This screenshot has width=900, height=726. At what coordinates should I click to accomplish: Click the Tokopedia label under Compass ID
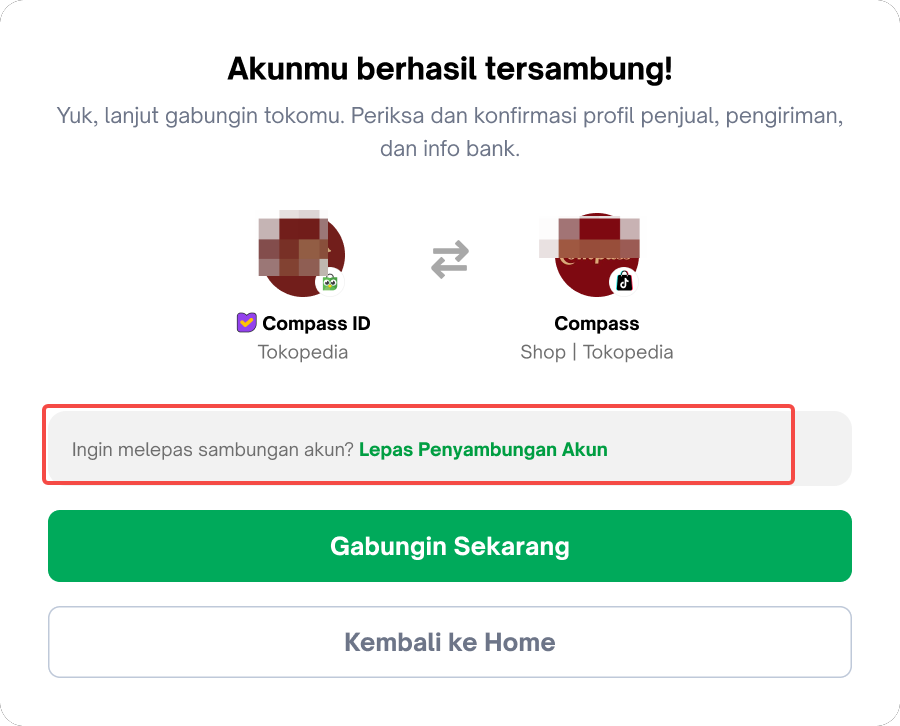point(303,352)
